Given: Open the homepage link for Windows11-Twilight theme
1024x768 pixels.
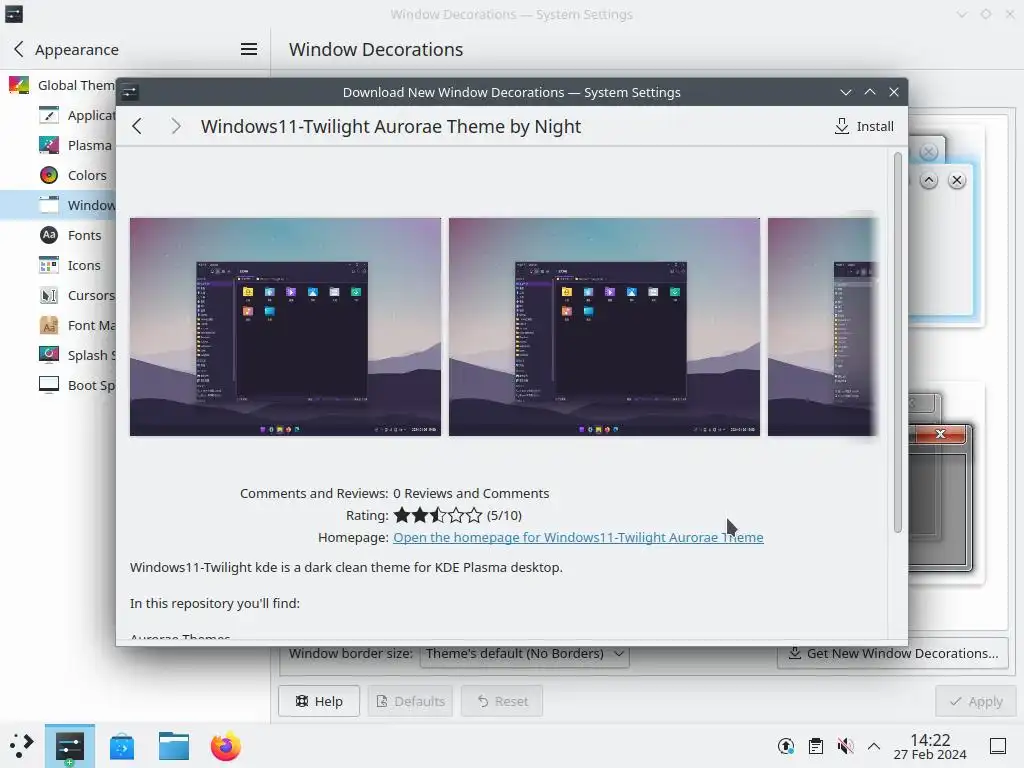Looking at the screenshot, I should pyautogui.click(x=578, y=537).
